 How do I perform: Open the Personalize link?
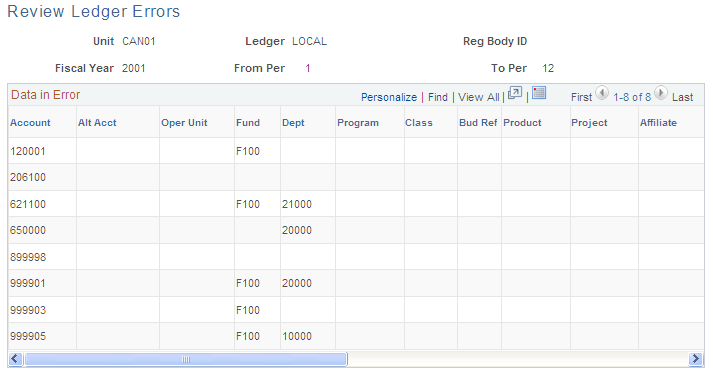389,97
